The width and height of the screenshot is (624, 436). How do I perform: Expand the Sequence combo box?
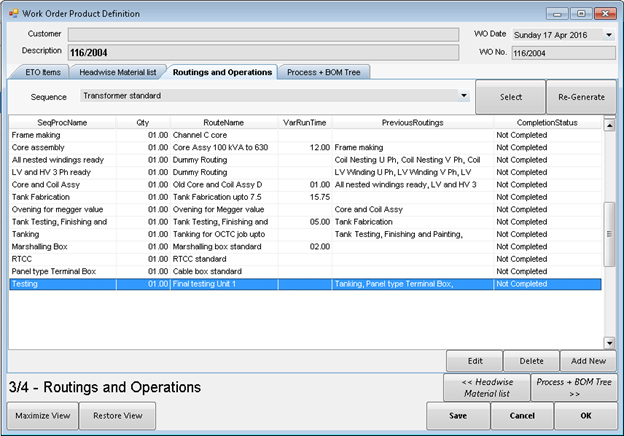click(x=464, y=97)
